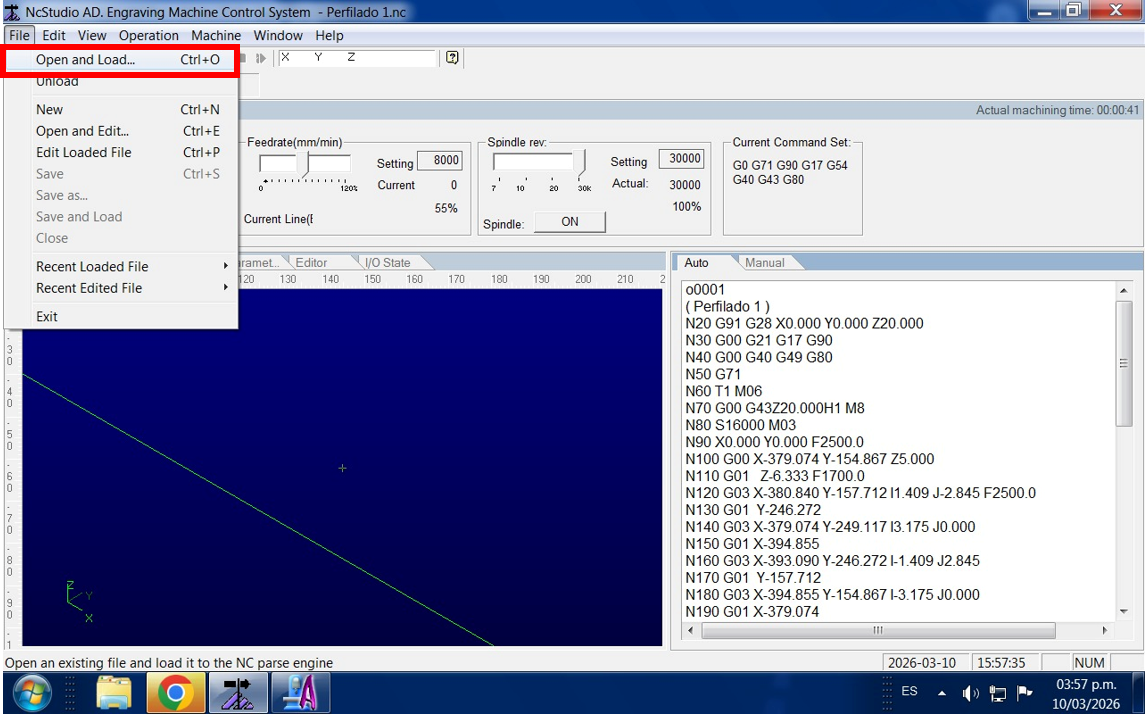Viewport: 1145px width, 714px height.
Task: Click the Spindle rev slider handle
Action: pos(582,164)
